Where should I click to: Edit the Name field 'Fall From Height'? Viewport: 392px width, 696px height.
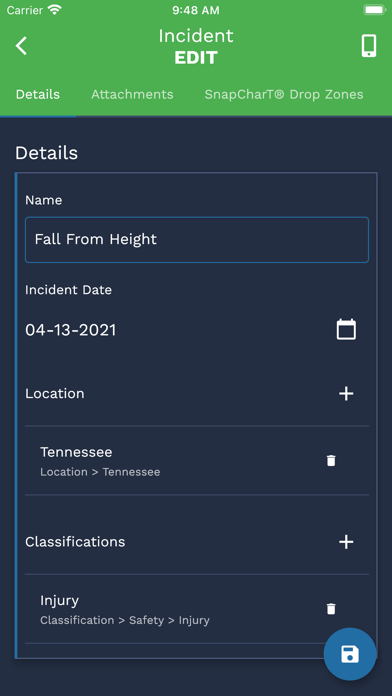click(x=197, y=240)
